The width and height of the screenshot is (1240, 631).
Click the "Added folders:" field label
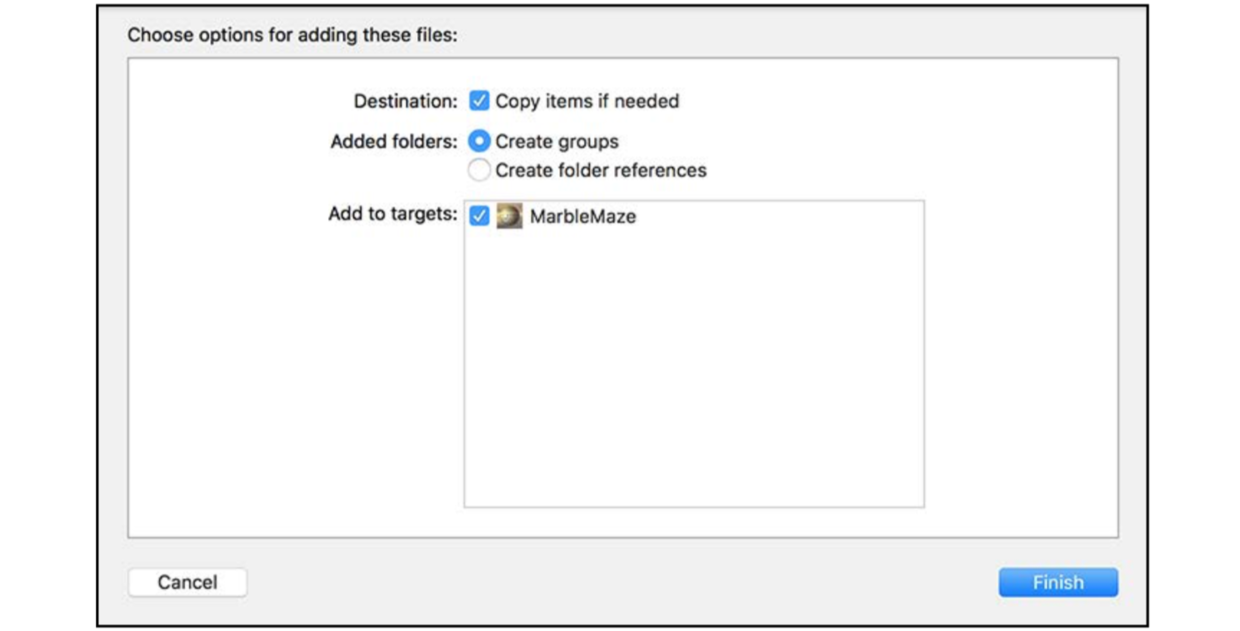pos(394,142)
